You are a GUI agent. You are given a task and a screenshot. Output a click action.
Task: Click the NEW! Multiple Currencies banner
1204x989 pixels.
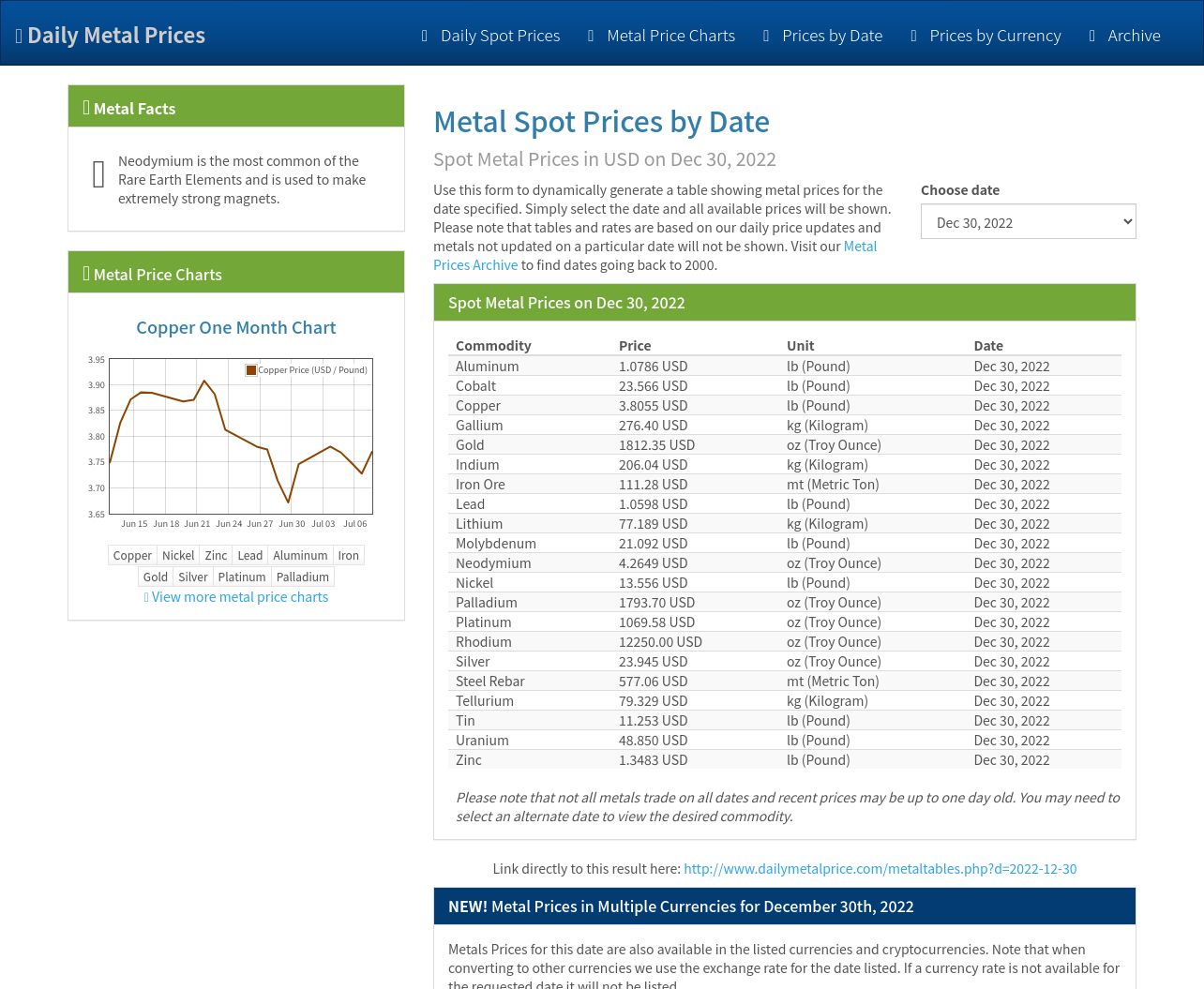point(785,907)
